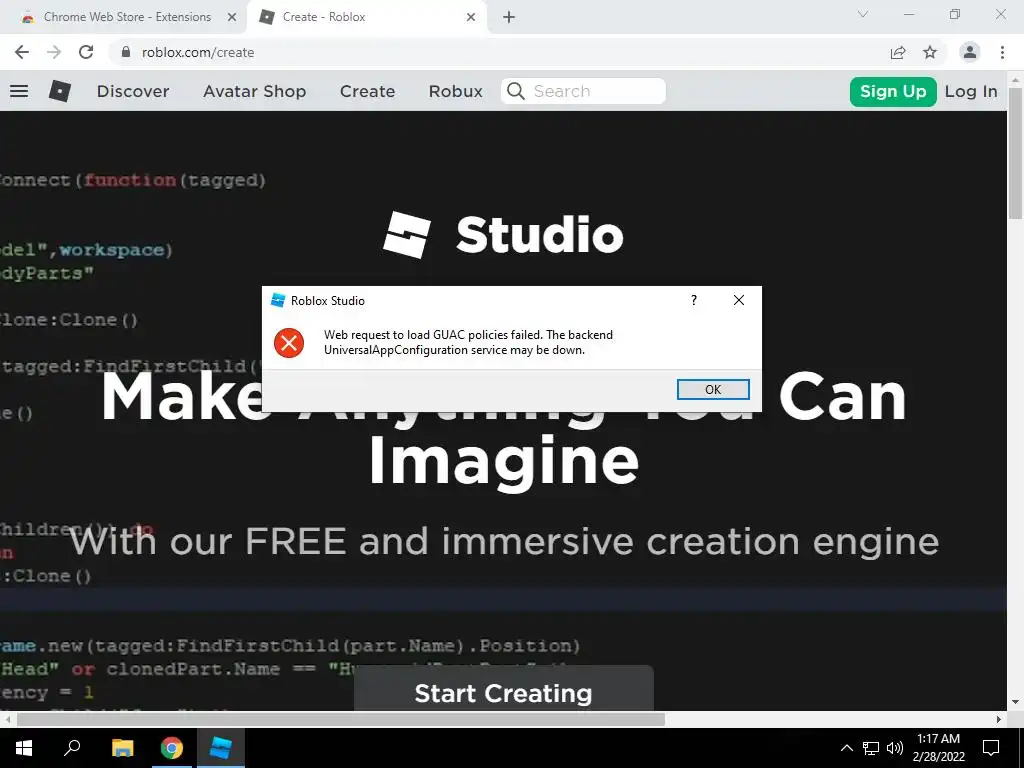Open Discover in Roblox navigation

(133, 91)
